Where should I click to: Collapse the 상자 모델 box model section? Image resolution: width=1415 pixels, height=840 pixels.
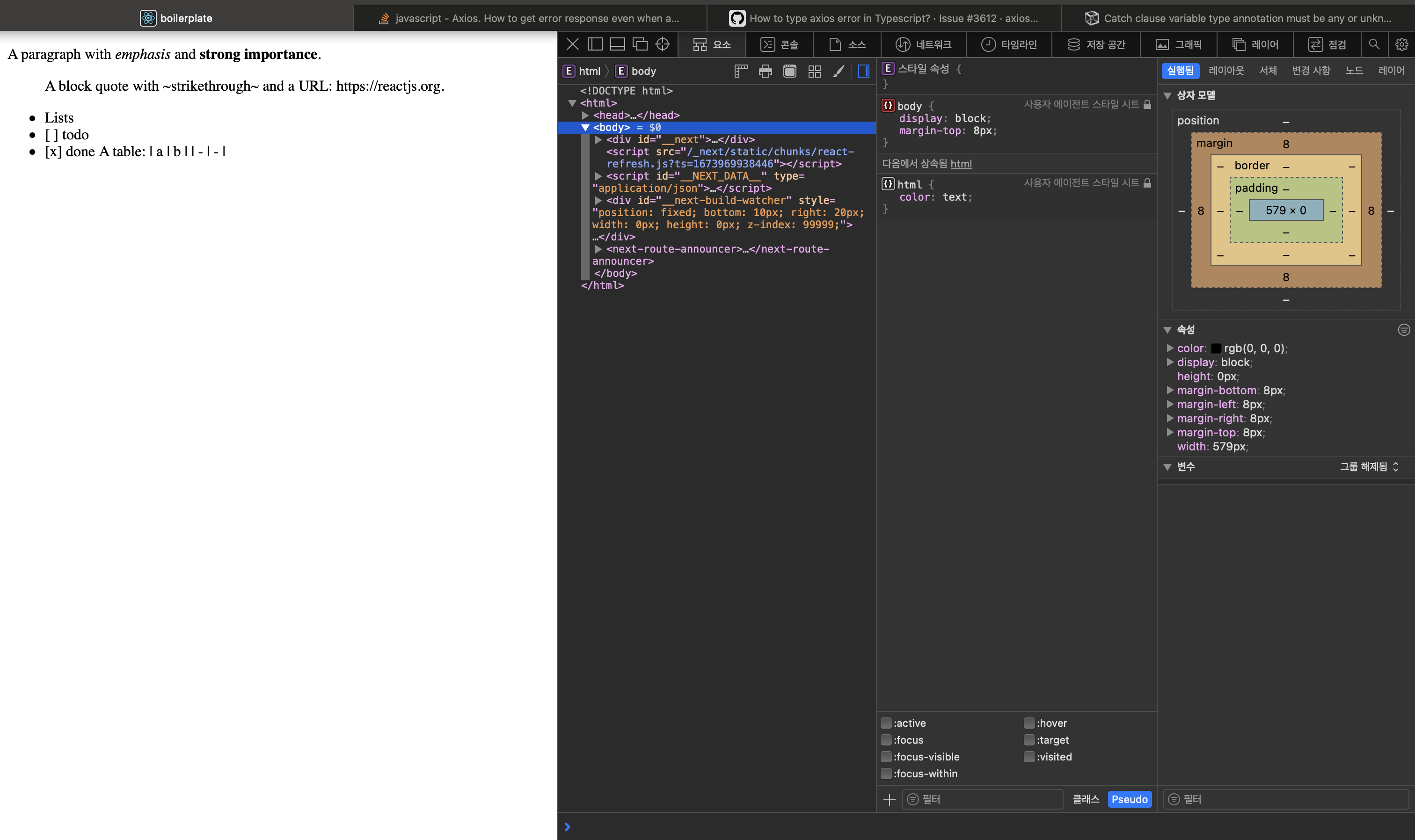(1167, 96)
